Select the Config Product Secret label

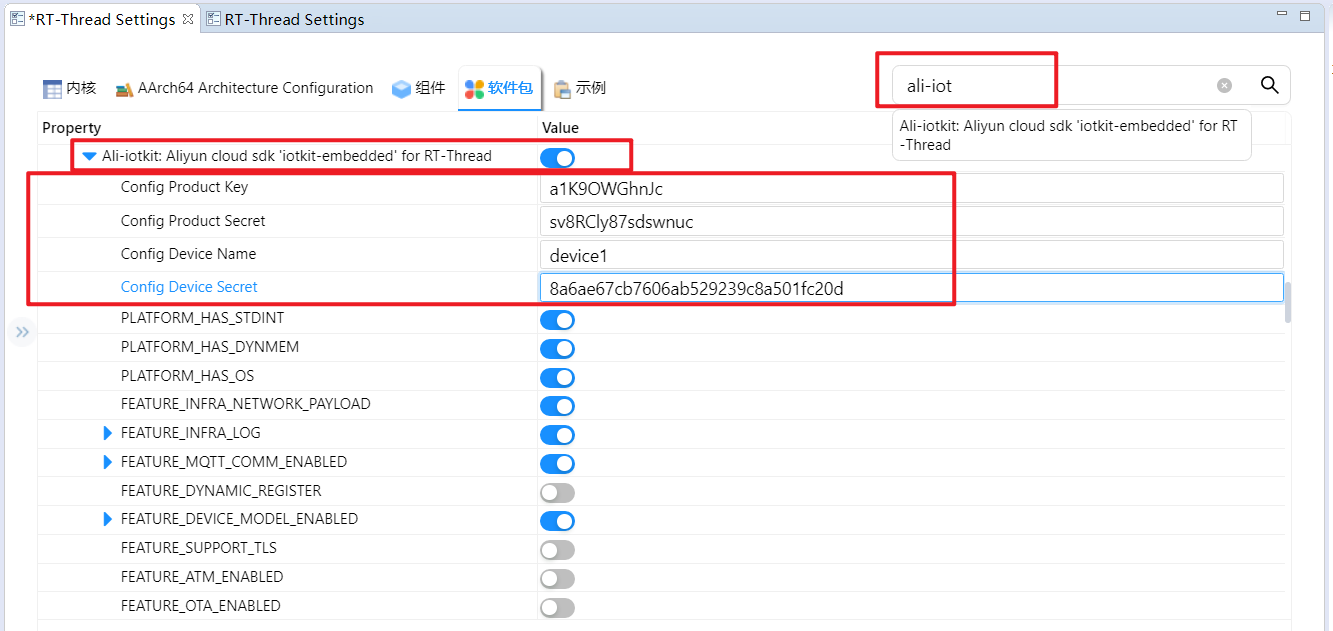coord(193,221)
